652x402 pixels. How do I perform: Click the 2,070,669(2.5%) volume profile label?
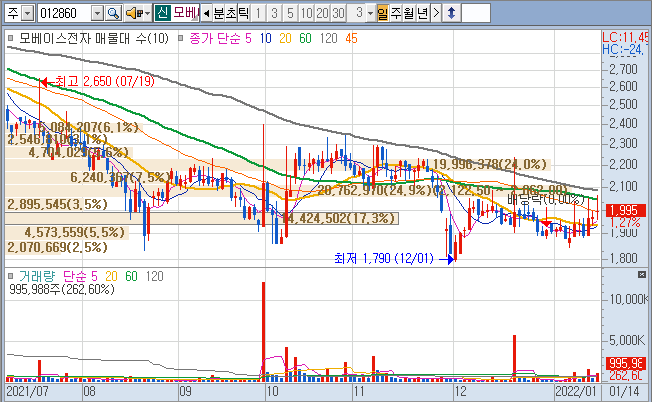(x=57, y=247)
